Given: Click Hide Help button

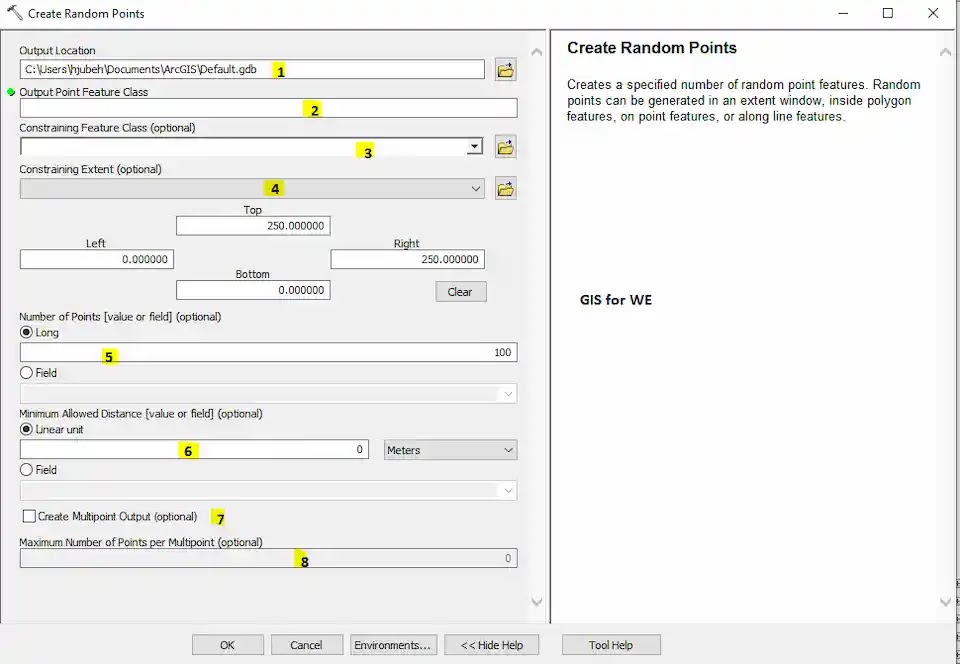Looking at the screenshot, I should (492, 645).
